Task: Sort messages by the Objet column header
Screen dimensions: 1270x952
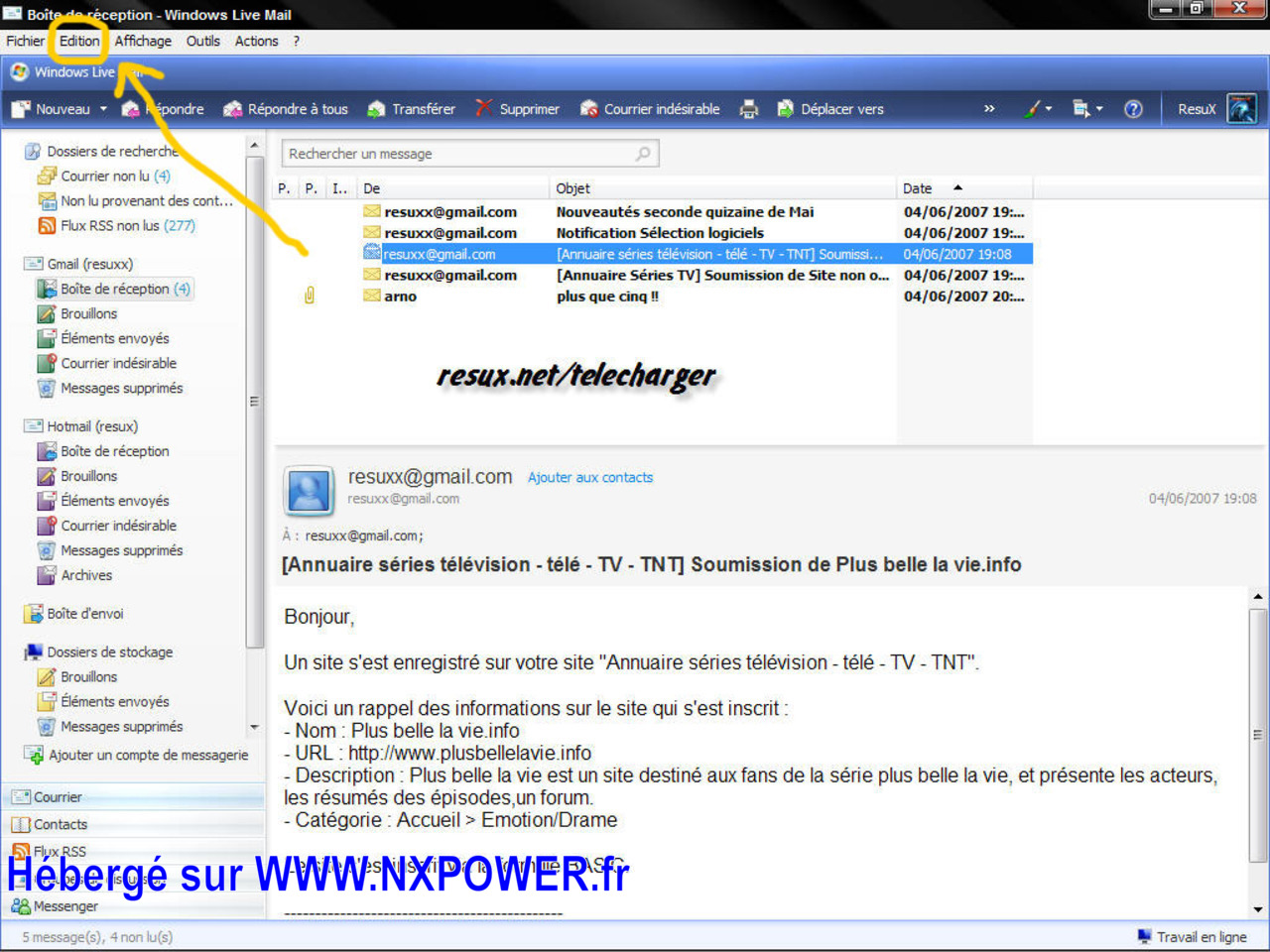Action: point(723,188)
